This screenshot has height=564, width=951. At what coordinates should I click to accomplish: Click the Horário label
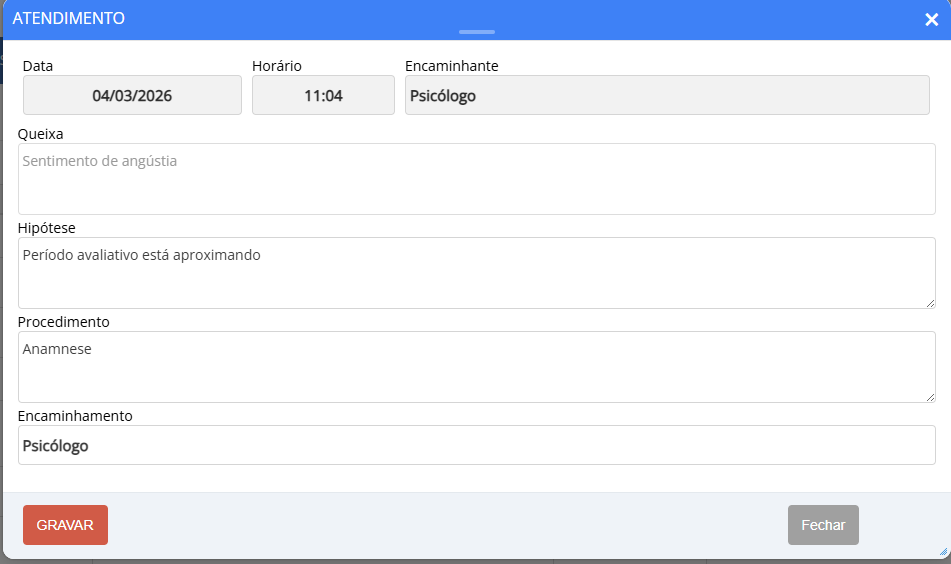277,66
